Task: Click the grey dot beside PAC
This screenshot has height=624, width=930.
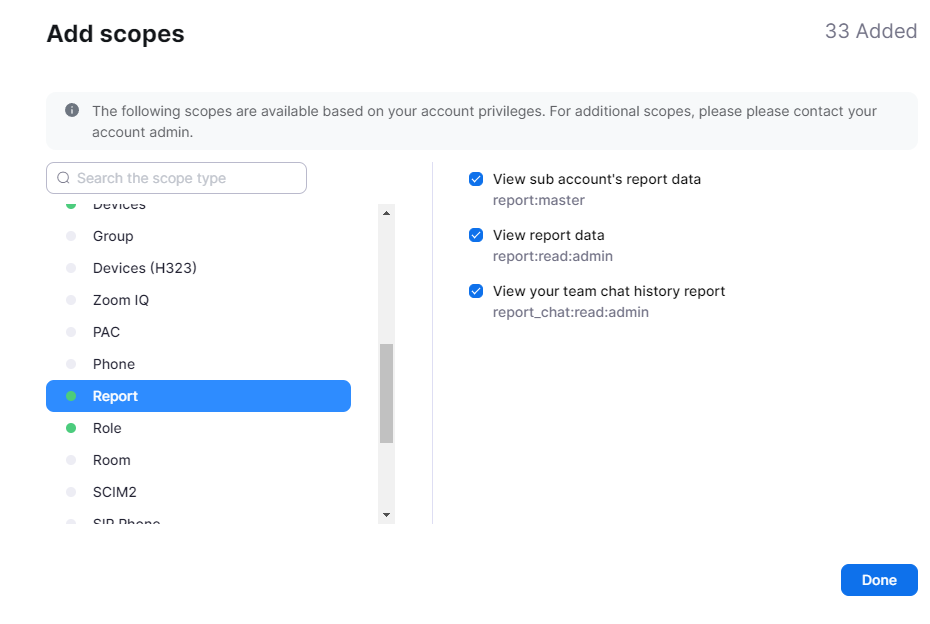Action: point(71,332)
